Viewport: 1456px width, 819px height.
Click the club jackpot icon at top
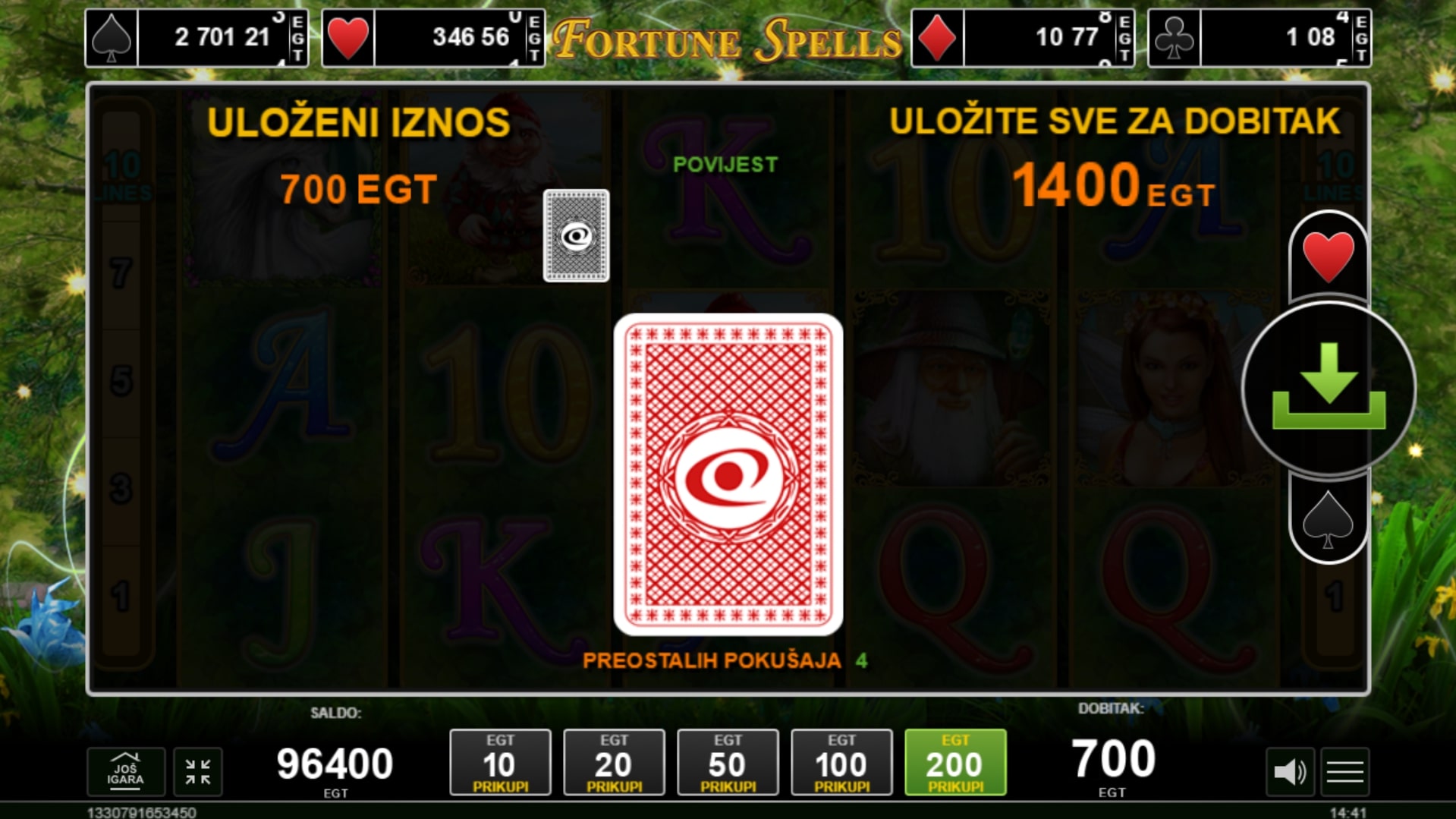pos(1174,38)
